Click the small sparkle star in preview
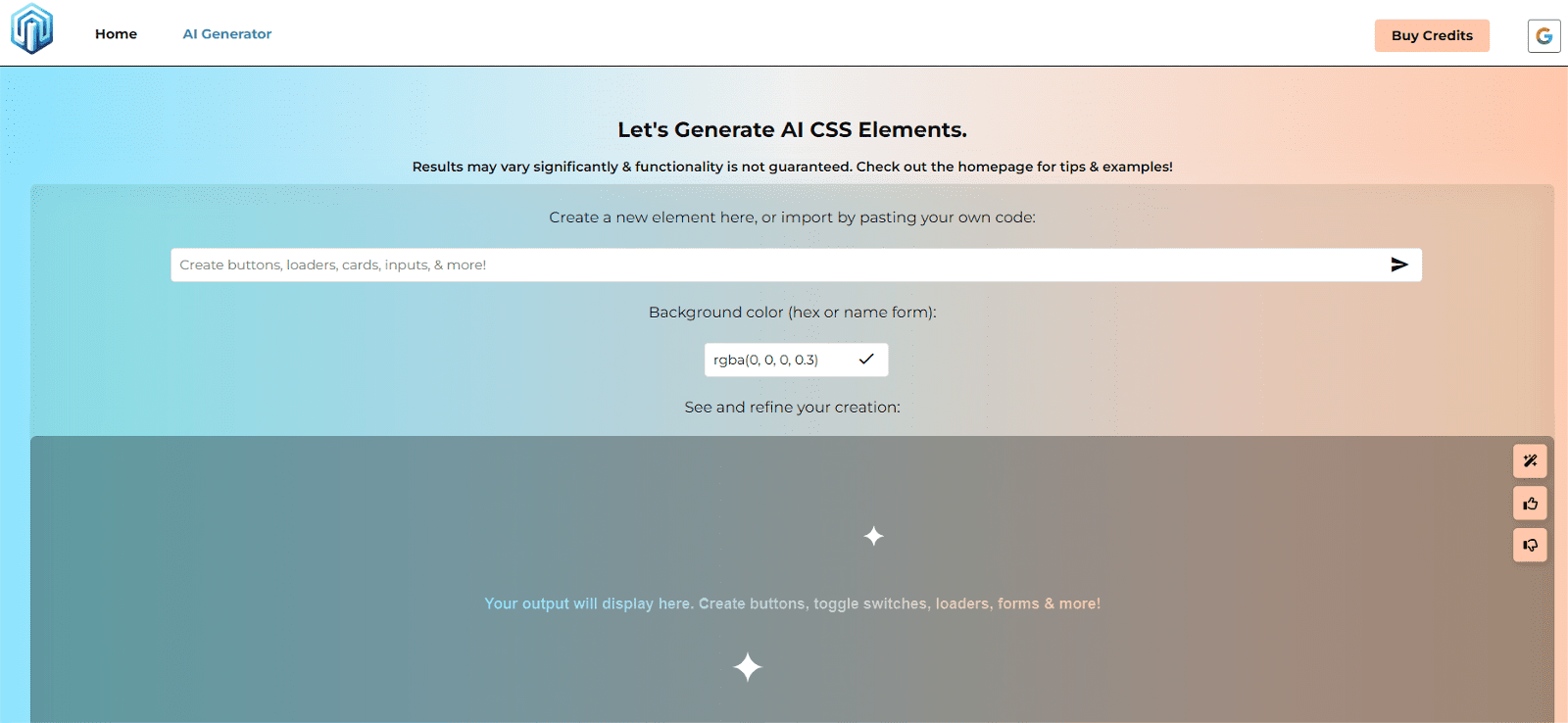This screenshot has width=1568, height=723. 874,536
